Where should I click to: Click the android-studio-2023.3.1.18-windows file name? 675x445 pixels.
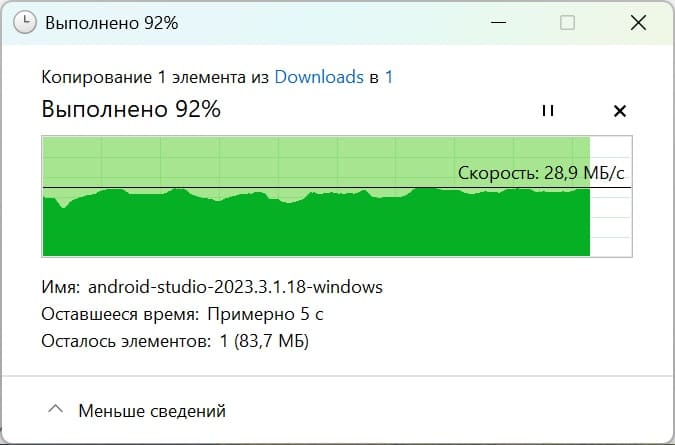235,287
